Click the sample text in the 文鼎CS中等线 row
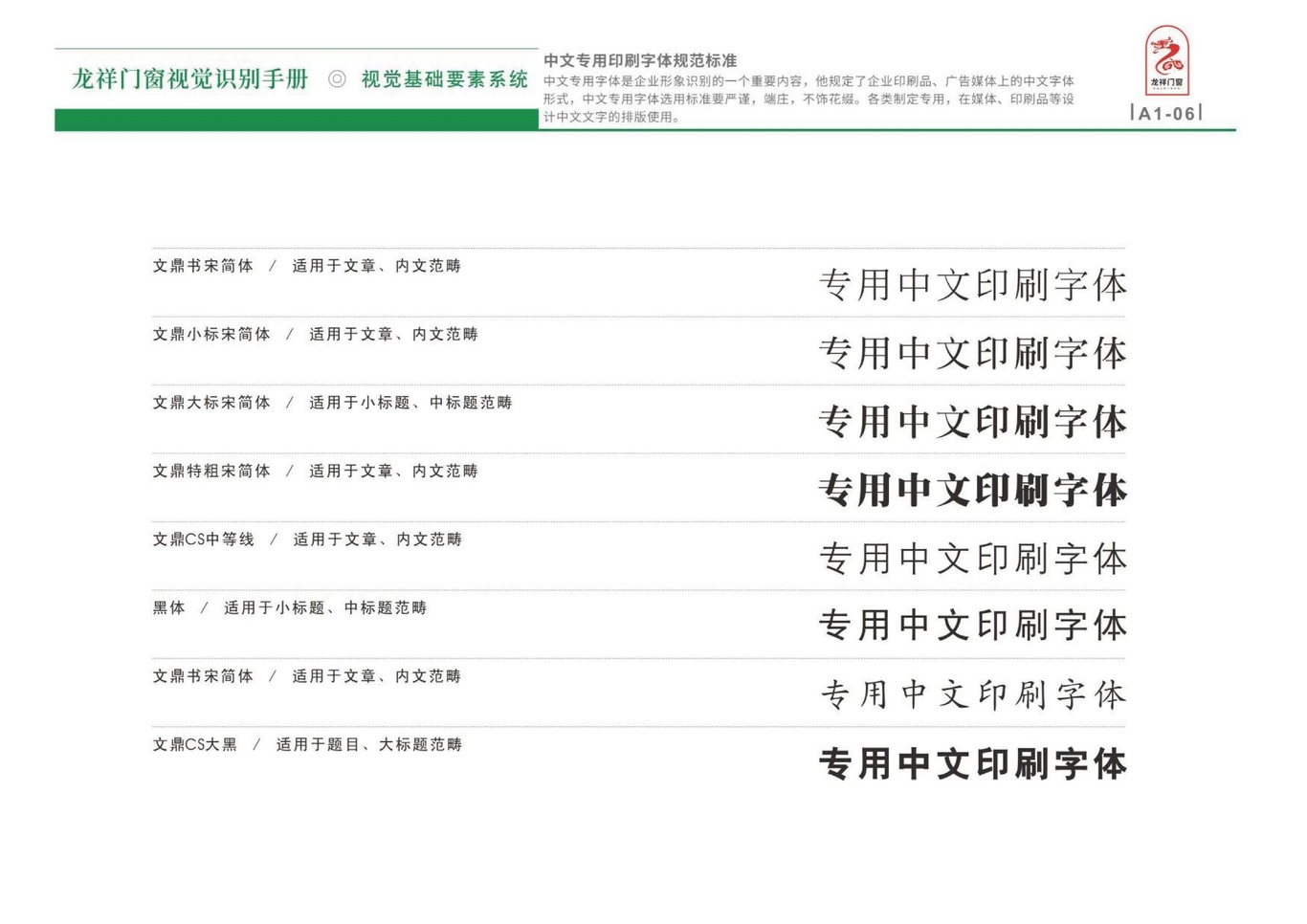 click(x=973, y=559)
